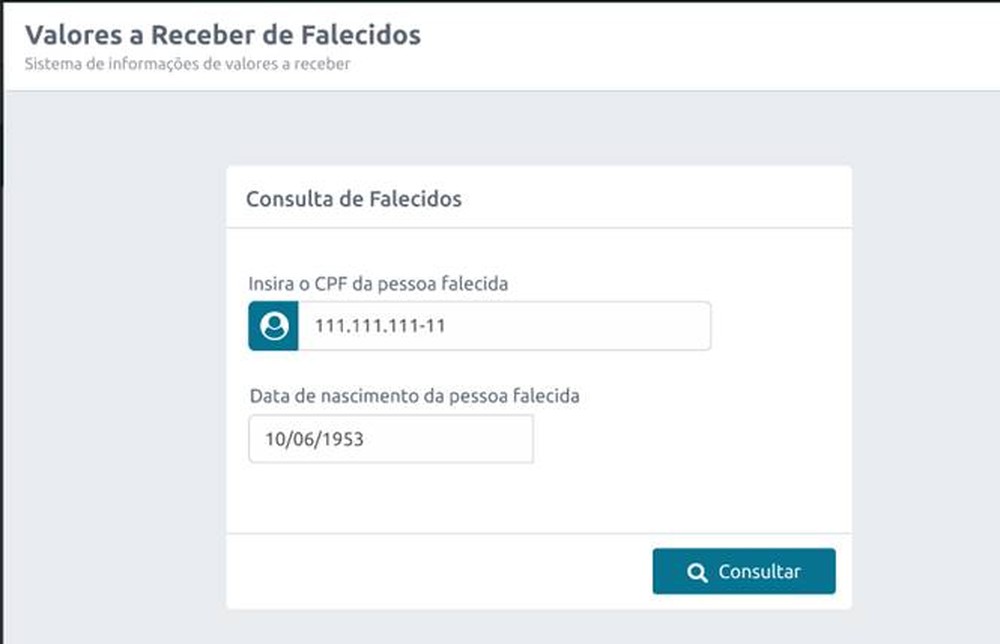Focus the birth date field showing 10/06/1953
1000x644 pixels.
pyautogui.click(x=391, y=439)
